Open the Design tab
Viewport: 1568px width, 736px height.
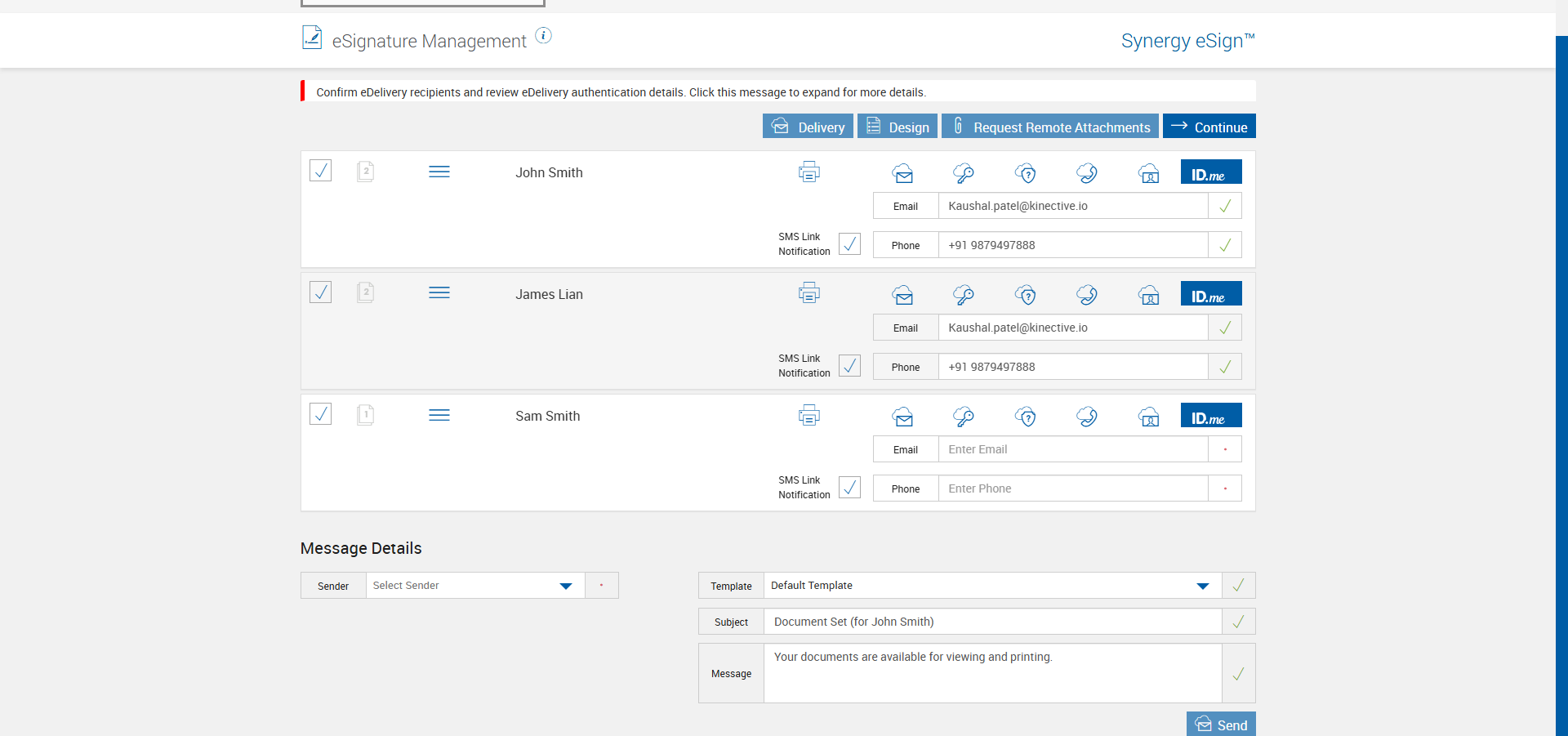[x=897, y=127]
